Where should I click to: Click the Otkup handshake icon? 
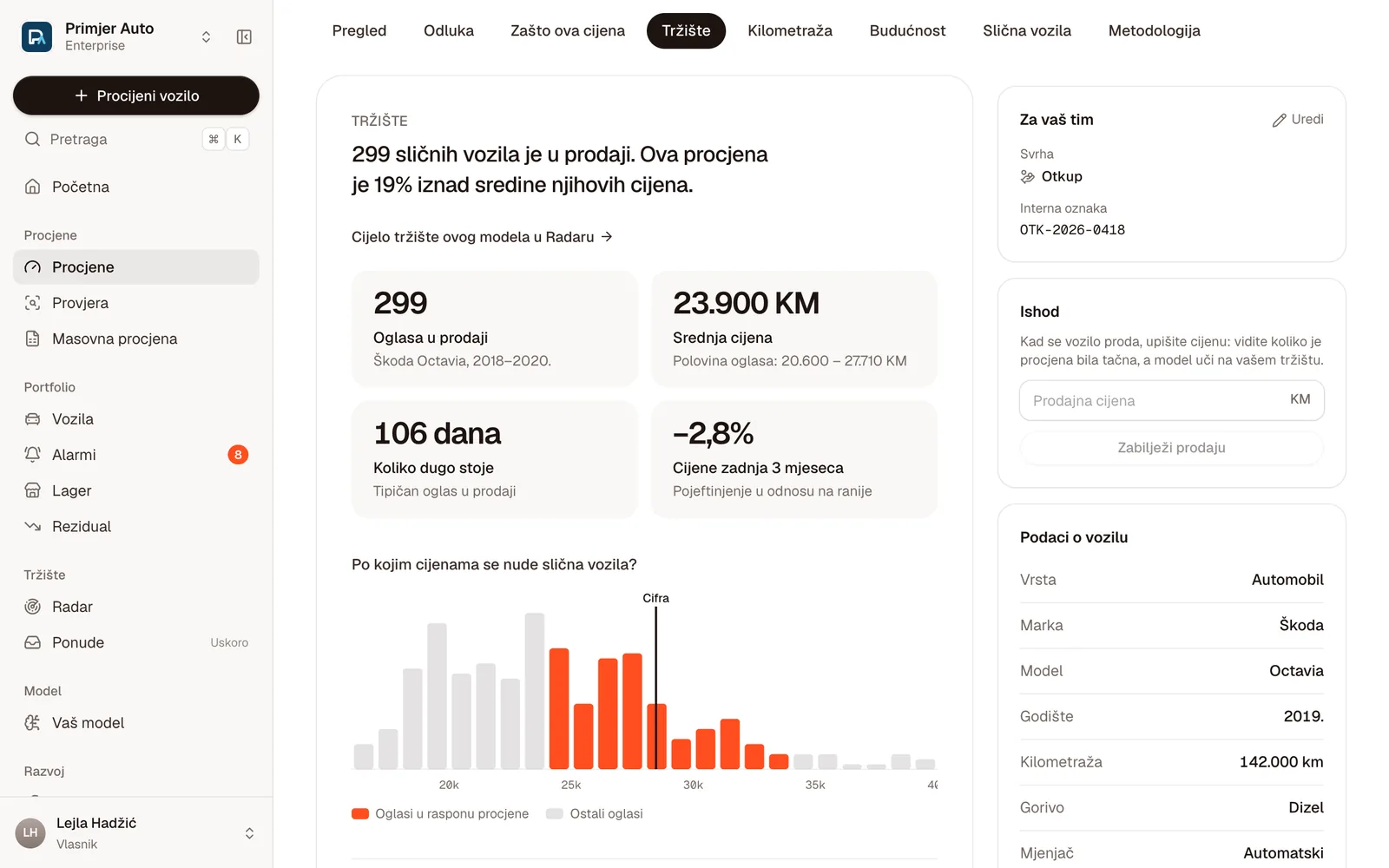1028,176
